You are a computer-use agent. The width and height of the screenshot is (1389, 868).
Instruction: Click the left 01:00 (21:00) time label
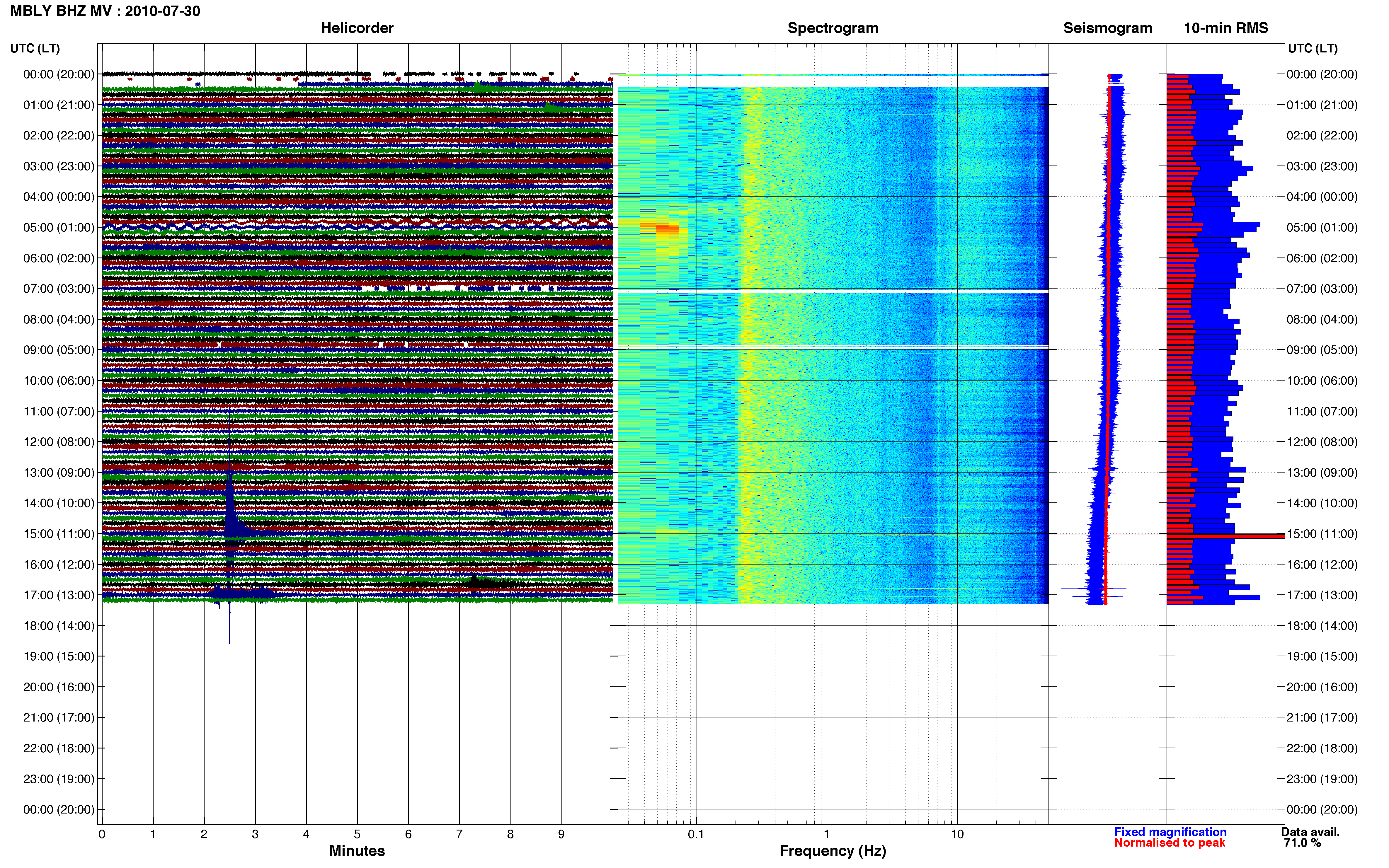tap(59, 105)
